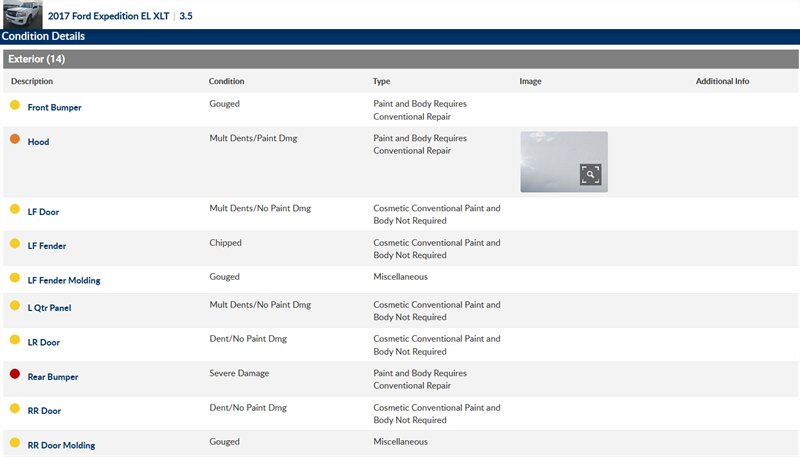Open the Rear Bumper link
This screenshot has width=800, height=457.
[52, 377]
